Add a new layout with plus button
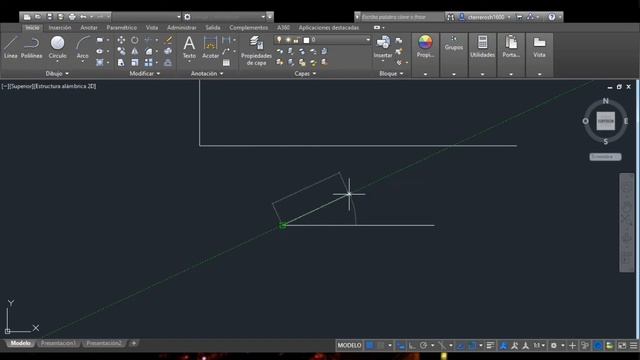Screen dimensions: 640x360 coord(134,343)
